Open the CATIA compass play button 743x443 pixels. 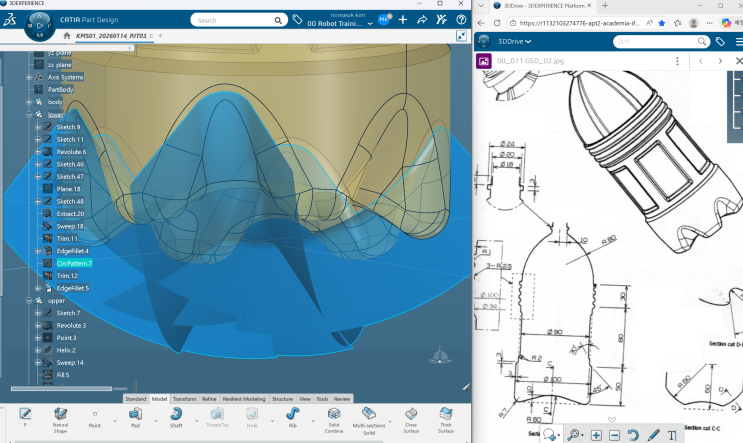(x=40, y=26)
